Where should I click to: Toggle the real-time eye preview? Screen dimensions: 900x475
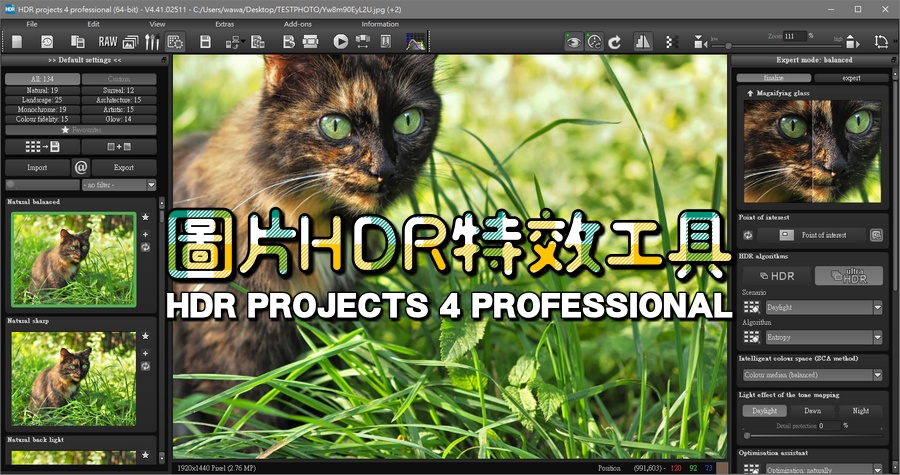click(x=573, y=42)
